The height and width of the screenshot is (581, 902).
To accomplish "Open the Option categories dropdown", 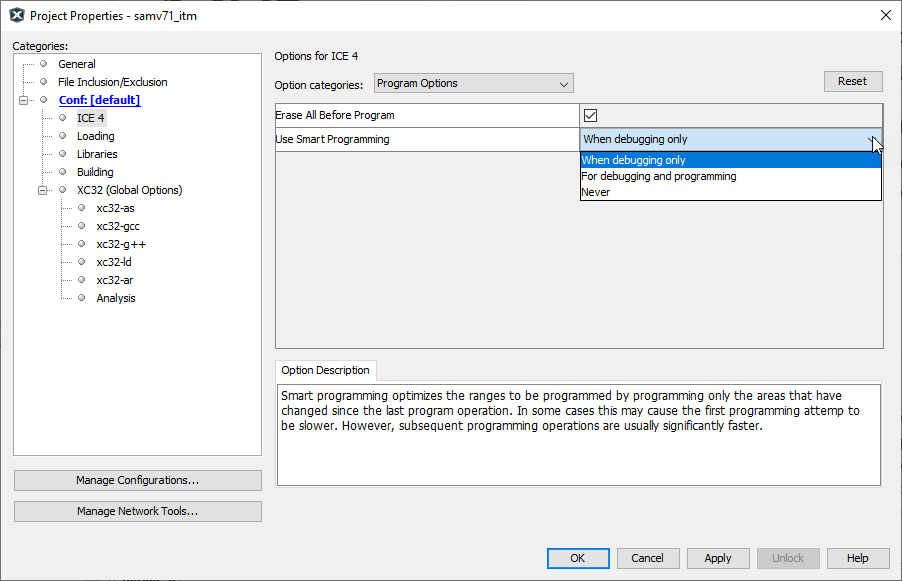I will coord(473,84).
